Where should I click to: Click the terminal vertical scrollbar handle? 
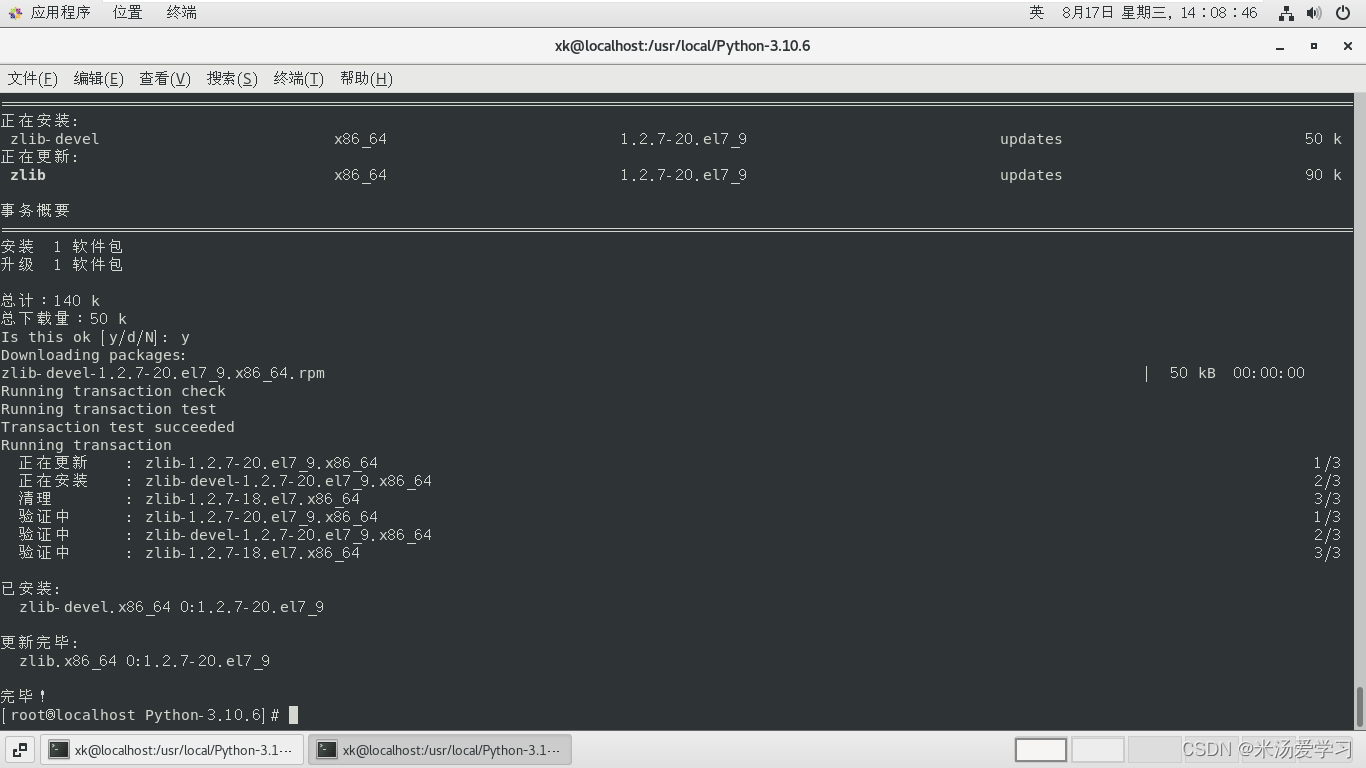tap(1359, 707)
